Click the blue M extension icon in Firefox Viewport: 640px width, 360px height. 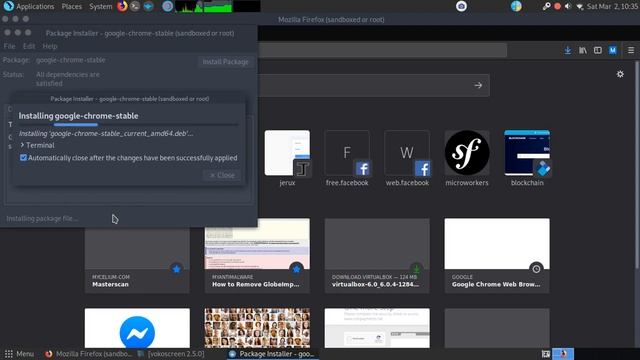pos(613,50)
